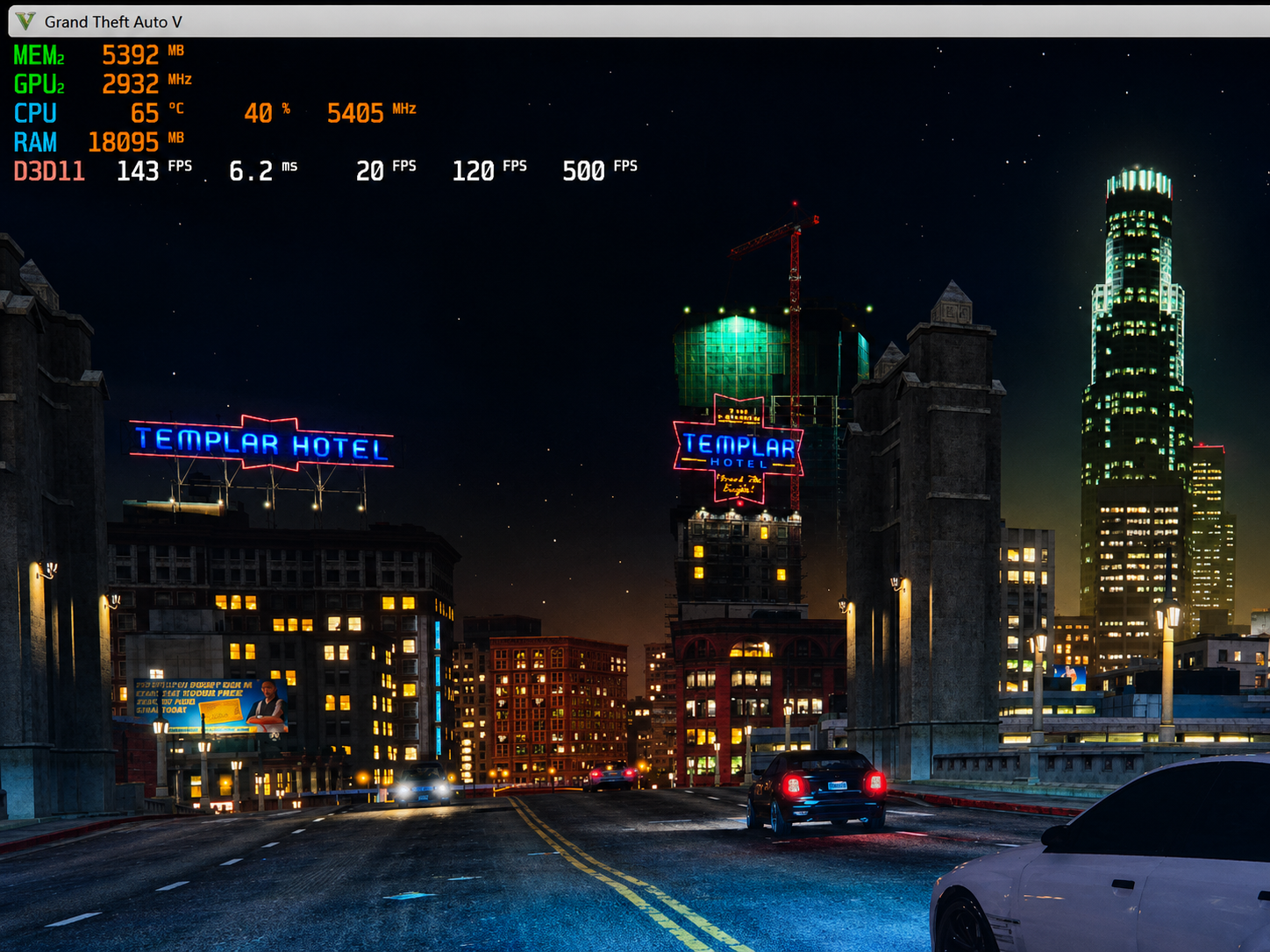The height and width of the screenshot is (952, 1270).
Task: Click the CPU usage value 40 %
Action: [x=267, y=113]
